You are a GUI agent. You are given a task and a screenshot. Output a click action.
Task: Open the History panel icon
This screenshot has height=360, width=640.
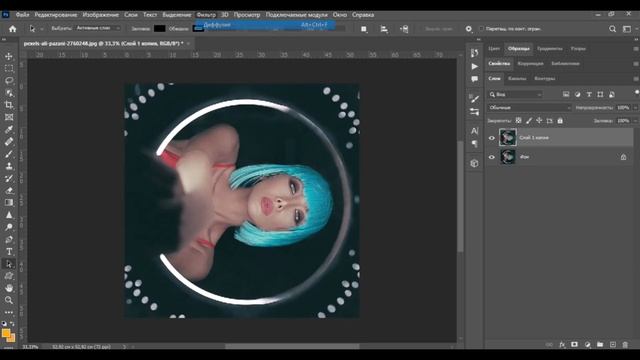click(x=474, y=53)
